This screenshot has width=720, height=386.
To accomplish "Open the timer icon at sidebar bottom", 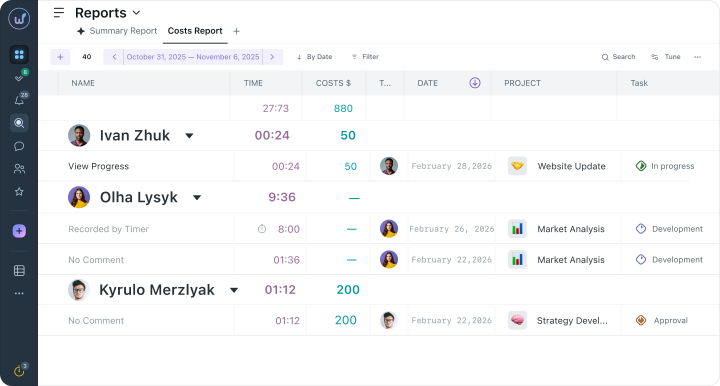I will (x=19, y=371).
